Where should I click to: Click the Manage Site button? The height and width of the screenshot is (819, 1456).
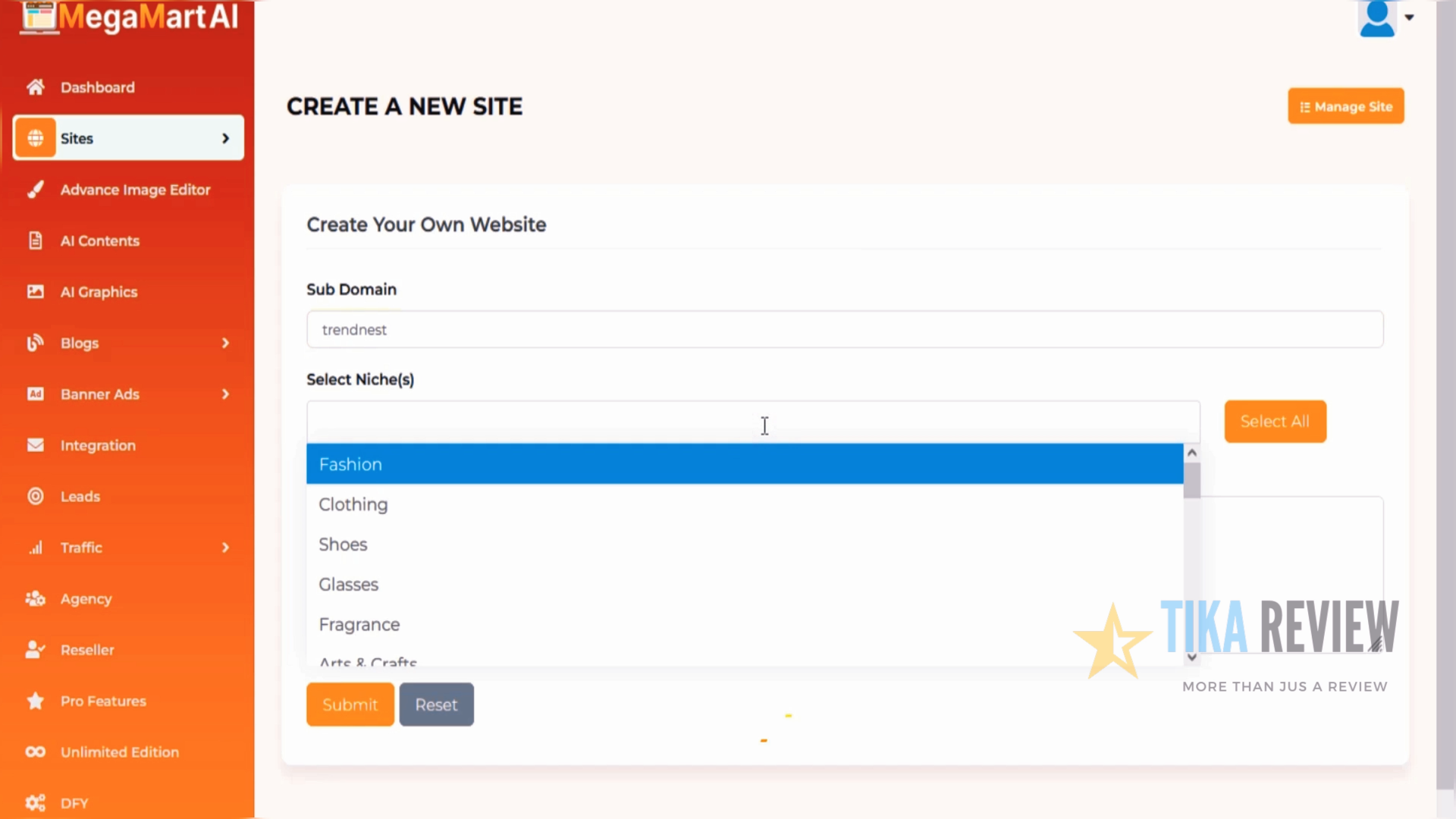(1346, 106)
